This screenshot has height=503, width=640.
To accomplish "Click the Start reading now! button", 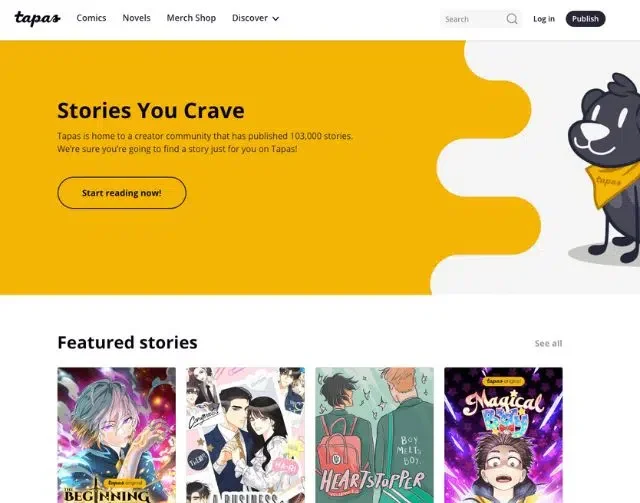I will pyautogui.click(x=122, y=193).
